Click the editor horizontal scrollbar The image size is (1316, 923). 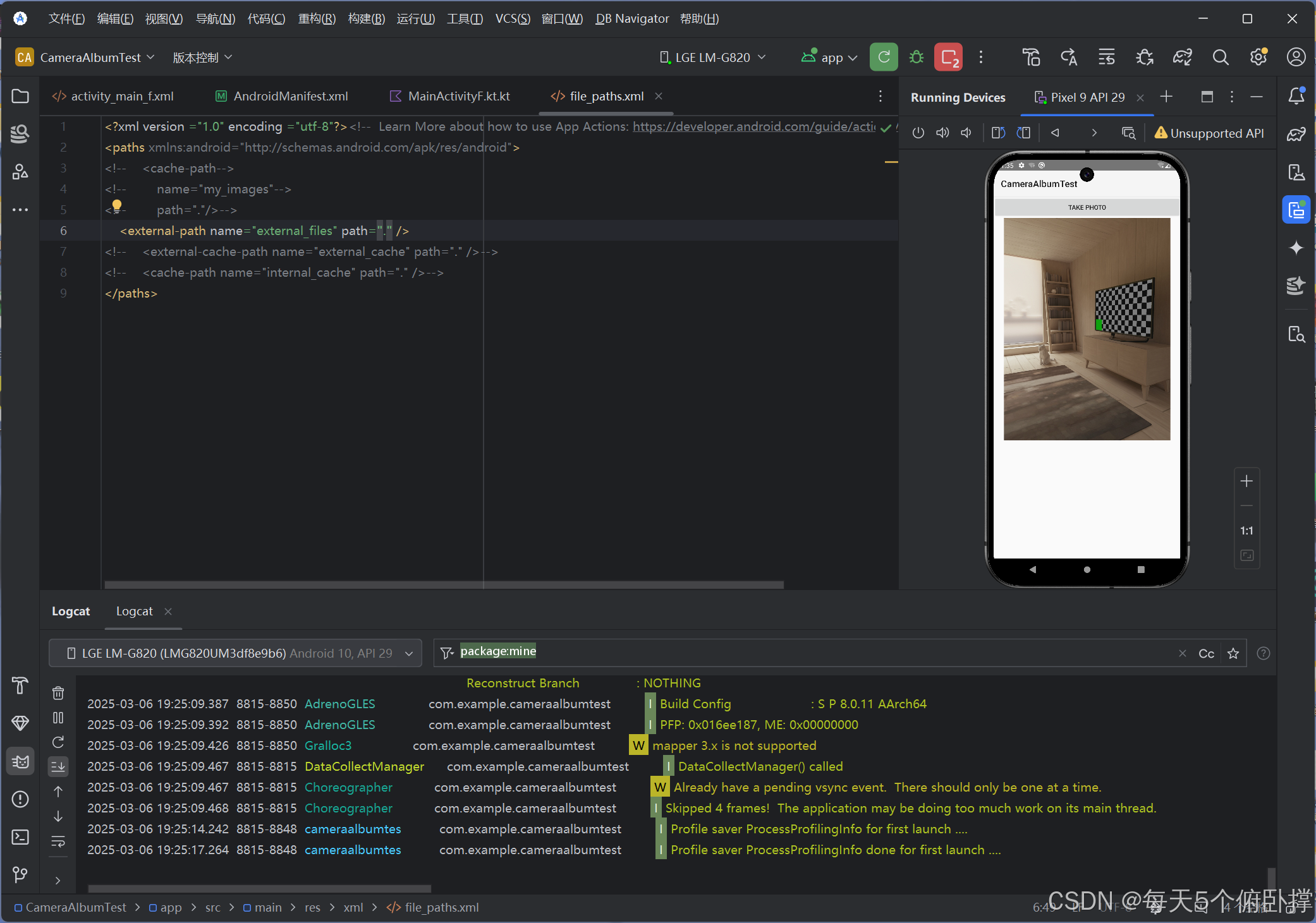(x=444, y=584)
